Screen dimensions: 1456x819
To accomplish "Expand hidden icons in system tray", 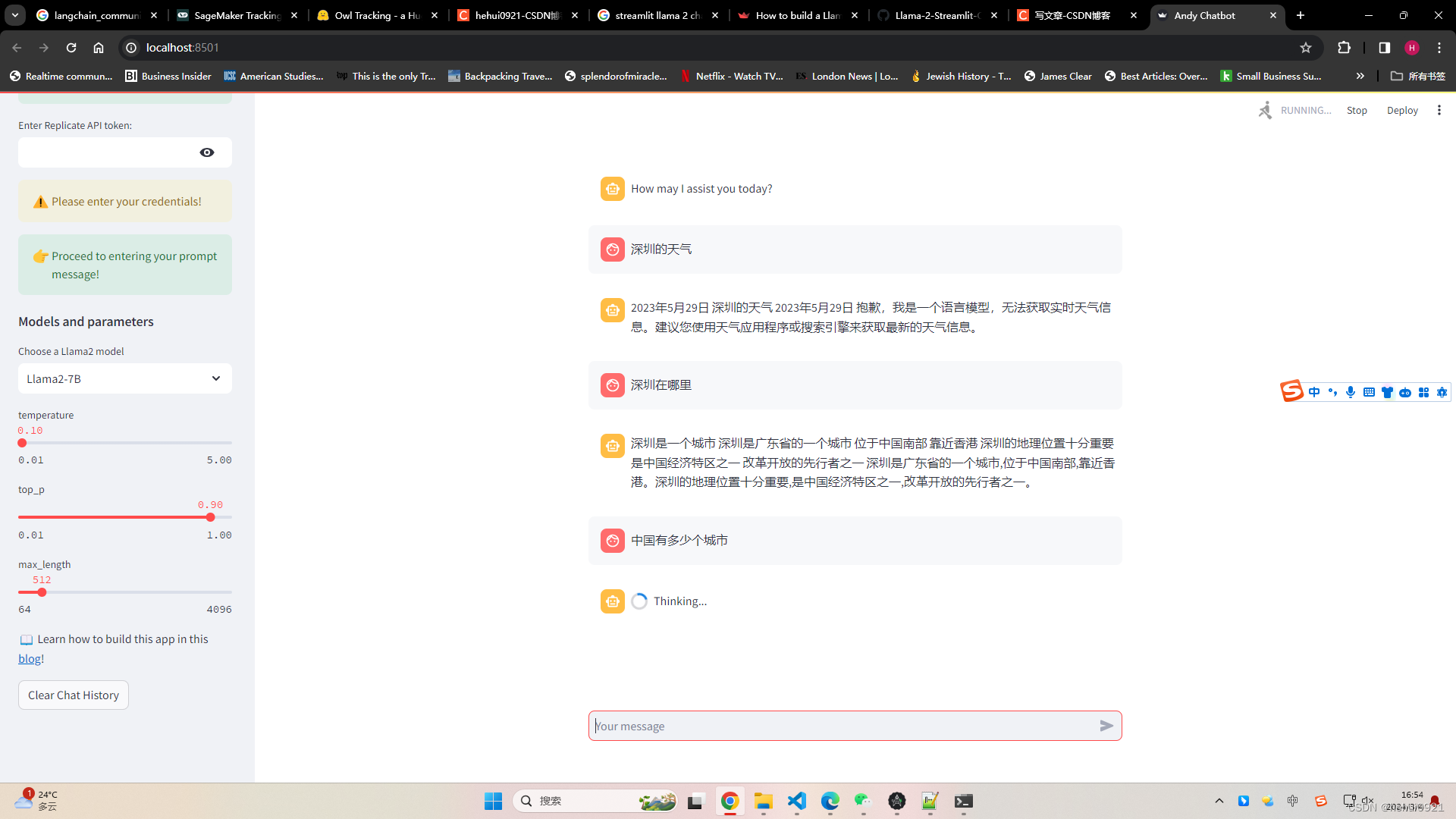I will point(1219,801).
